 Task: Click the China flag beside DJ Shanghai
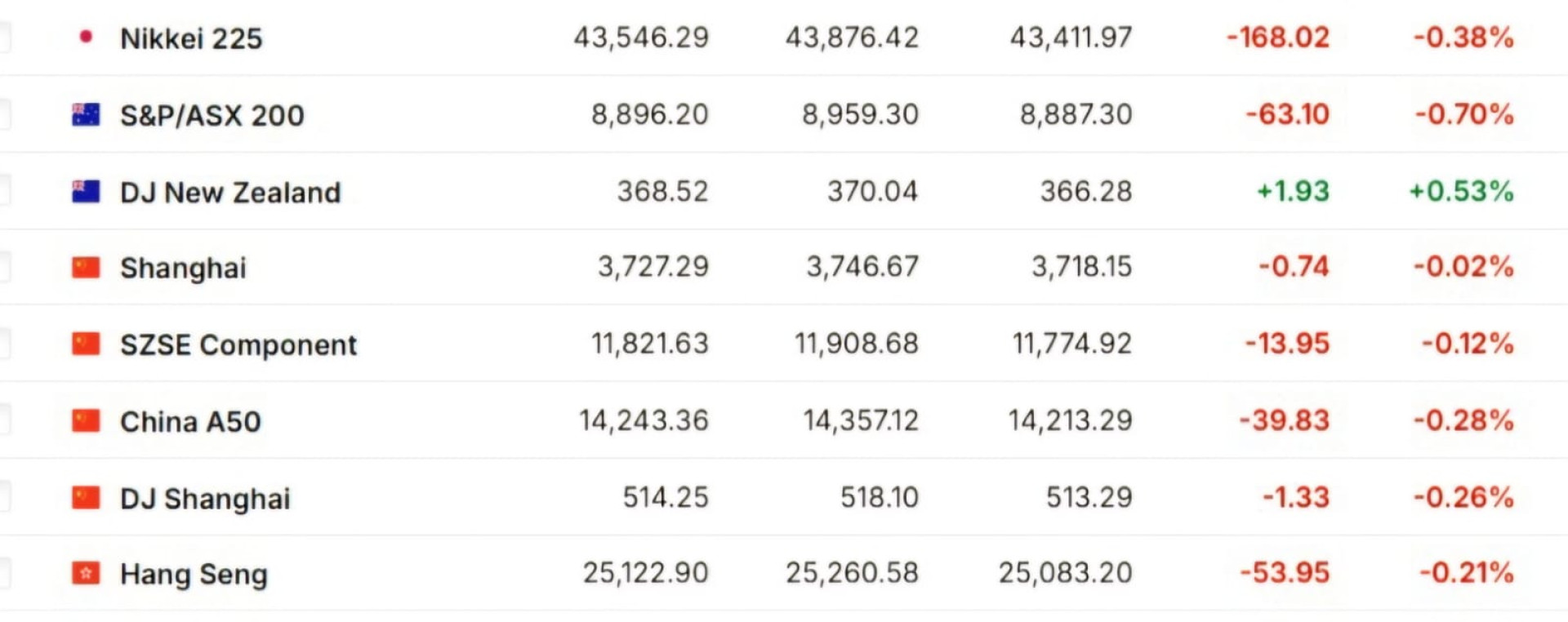(86, 497)
